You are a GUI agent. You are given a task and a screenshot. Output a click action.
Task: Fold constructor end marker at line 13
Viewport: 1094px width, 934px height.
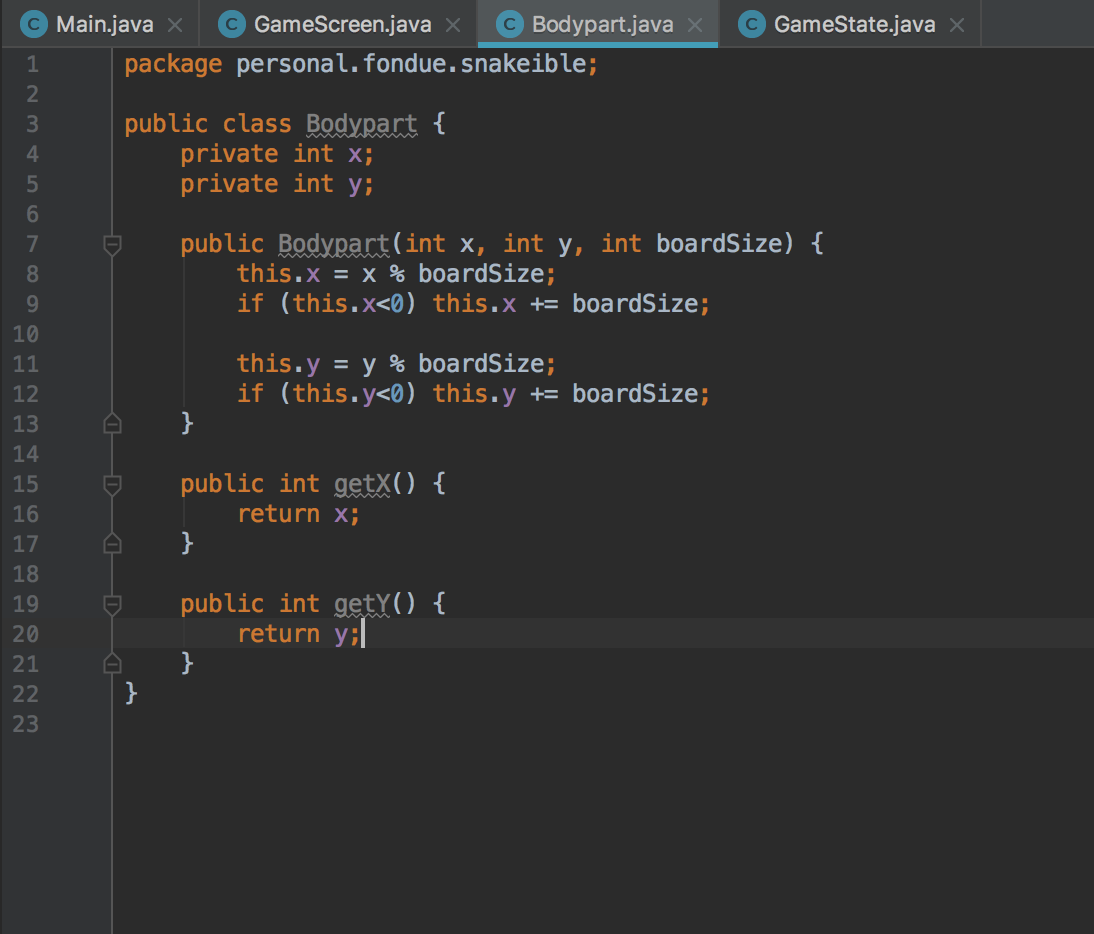click(x=112, y=423)
